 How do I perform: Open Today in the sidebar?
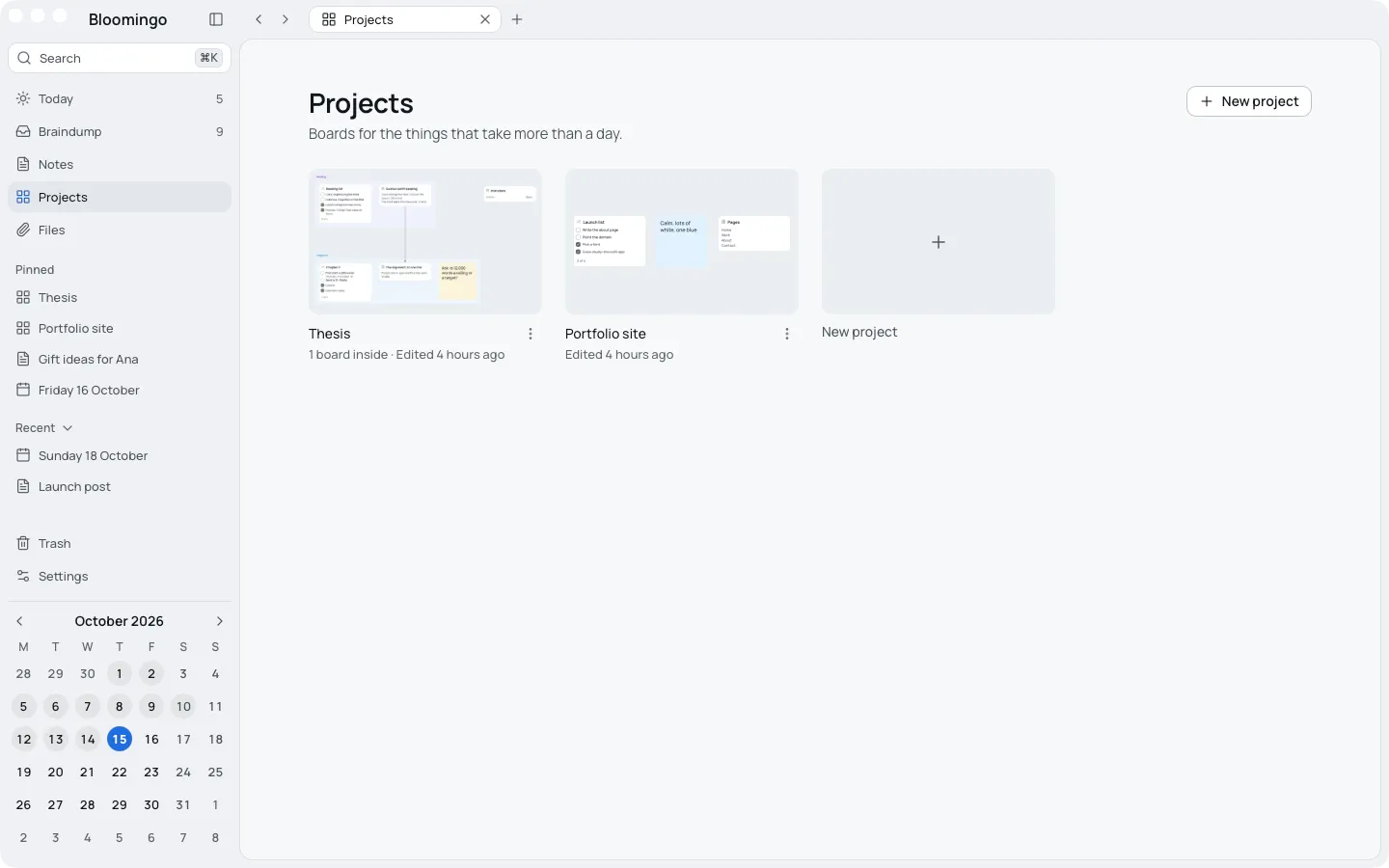(120, 99)
